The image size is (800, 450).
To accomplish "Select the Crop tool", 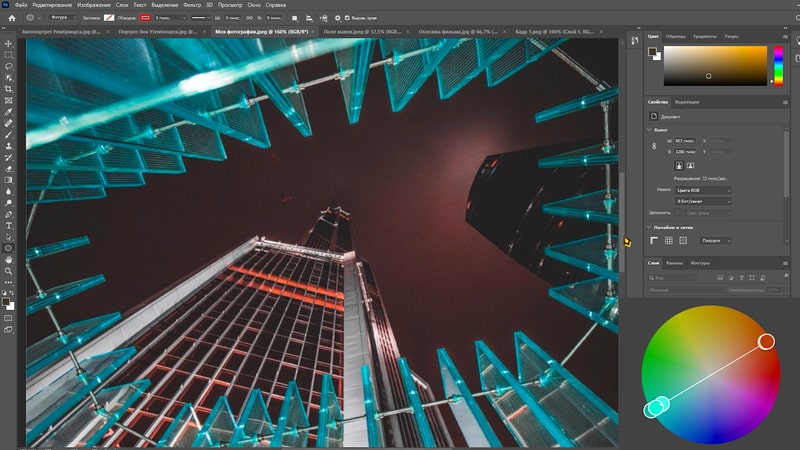I will (9, 89).
